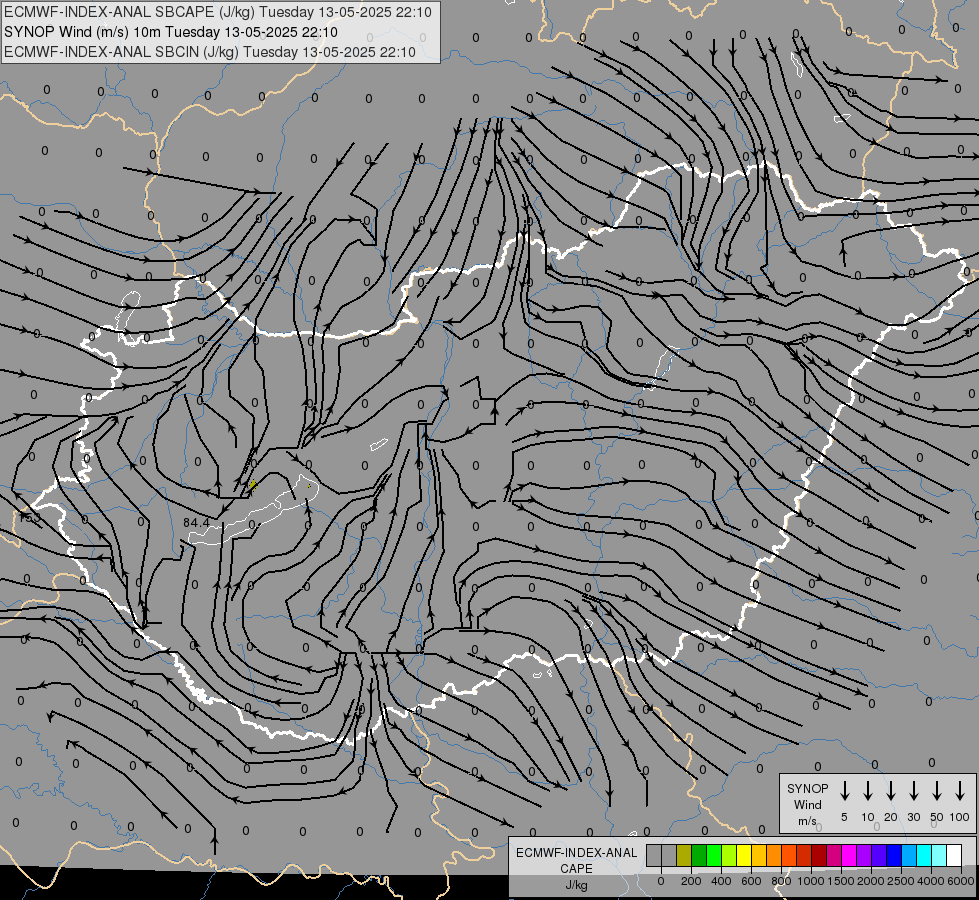Click the ECMWF-INDEX-ANAL CAPE legend title
This screenshot has width=979, height=900.
pos(576,860)
